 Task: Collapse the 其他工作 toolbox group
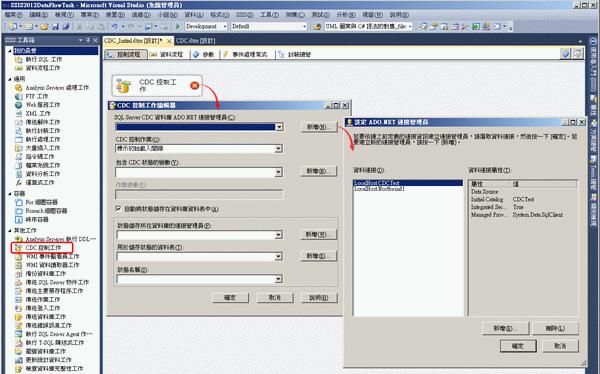(10, 230)
